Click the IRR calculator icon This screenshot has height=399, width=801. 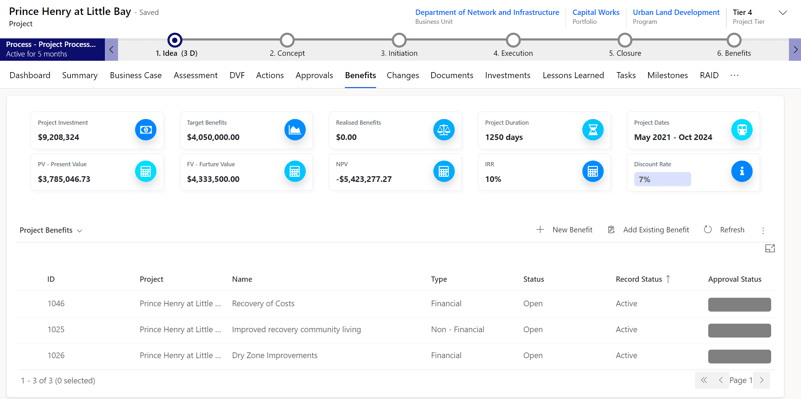click(x=593, y=172)
